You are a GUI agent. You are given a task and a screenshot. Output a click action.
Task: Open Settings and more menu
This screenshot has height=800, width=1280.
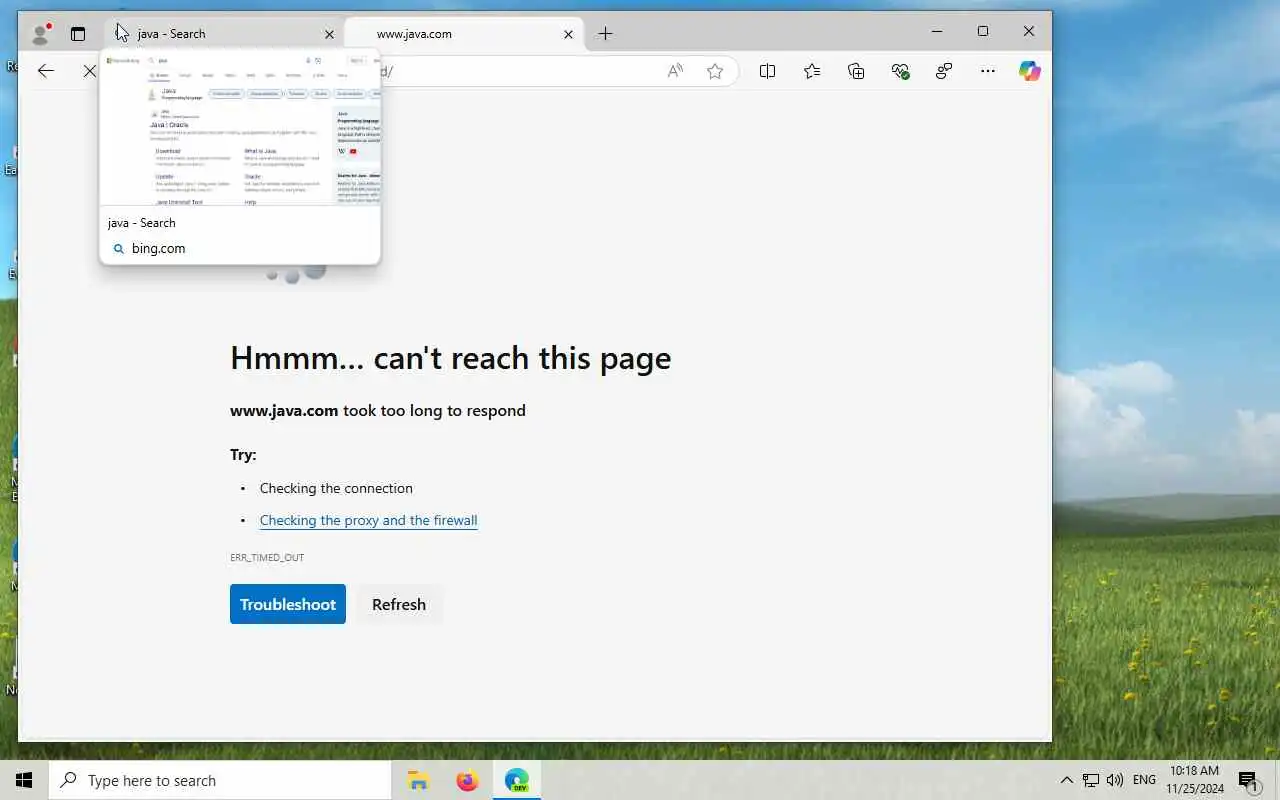pos(988,71)
